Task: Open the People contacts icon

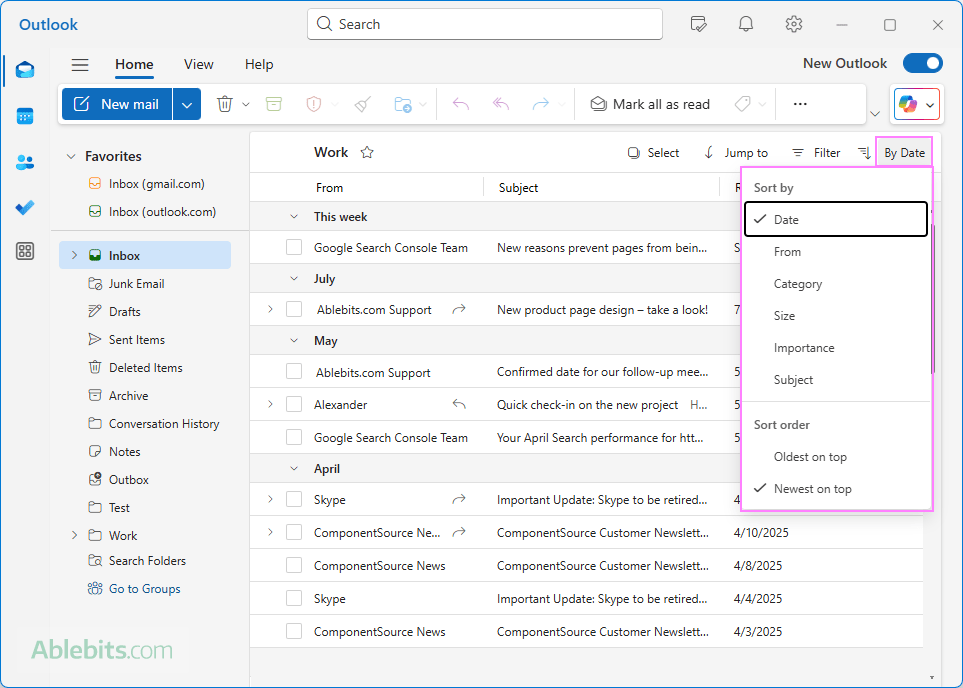Action: pos(25,162)
